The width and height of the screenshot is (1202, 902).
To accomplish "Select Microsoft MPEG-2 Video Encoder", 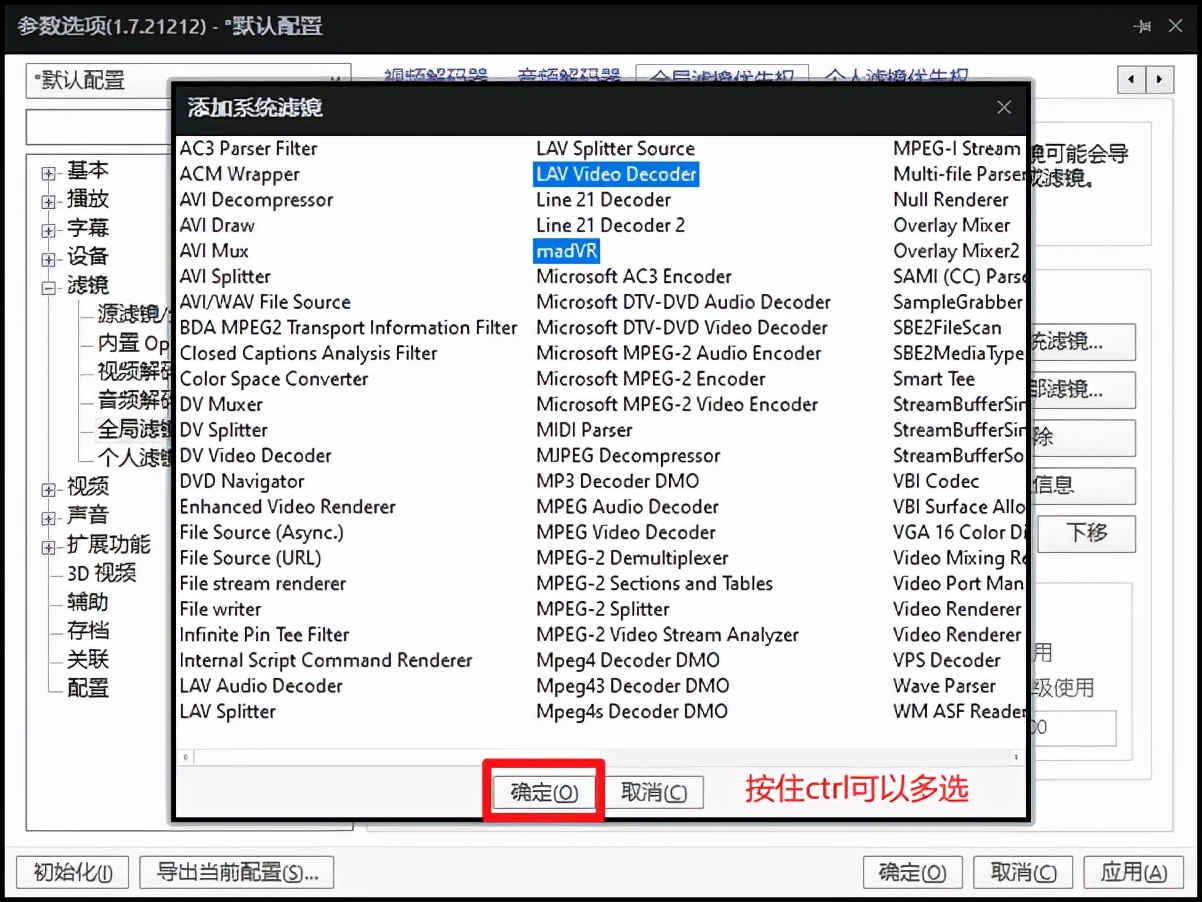I will pyautogui.click(x=677, y=404).
